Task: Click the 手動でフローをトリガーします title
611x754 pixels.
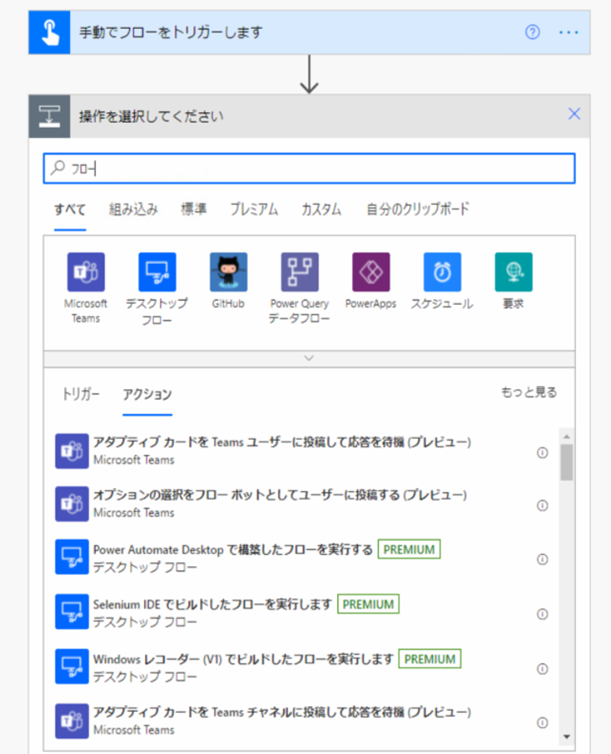Action: tap(171, 32)
